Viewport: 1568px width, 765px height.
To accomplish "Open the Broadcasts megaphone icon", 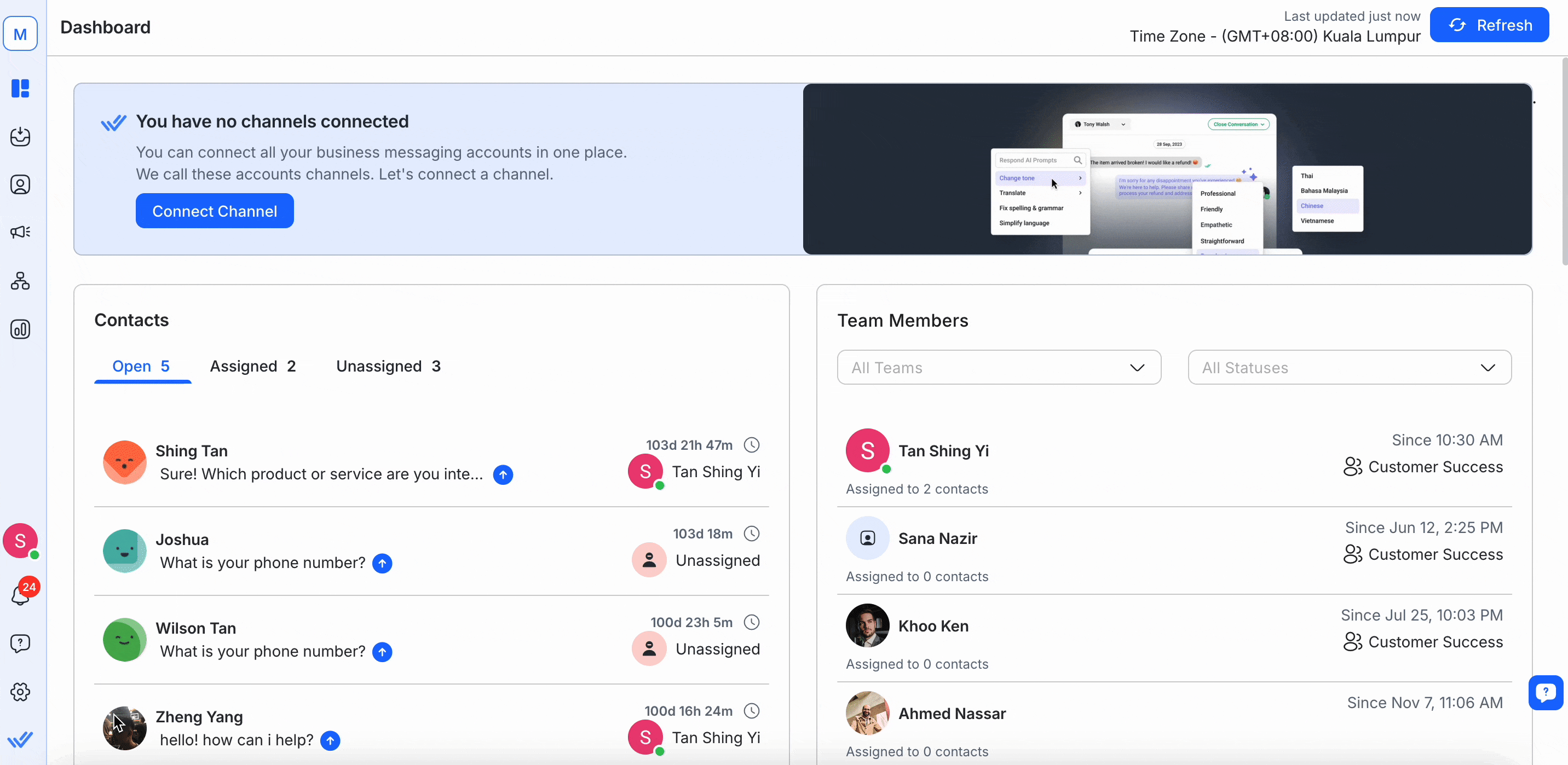I will click(20, 232).
